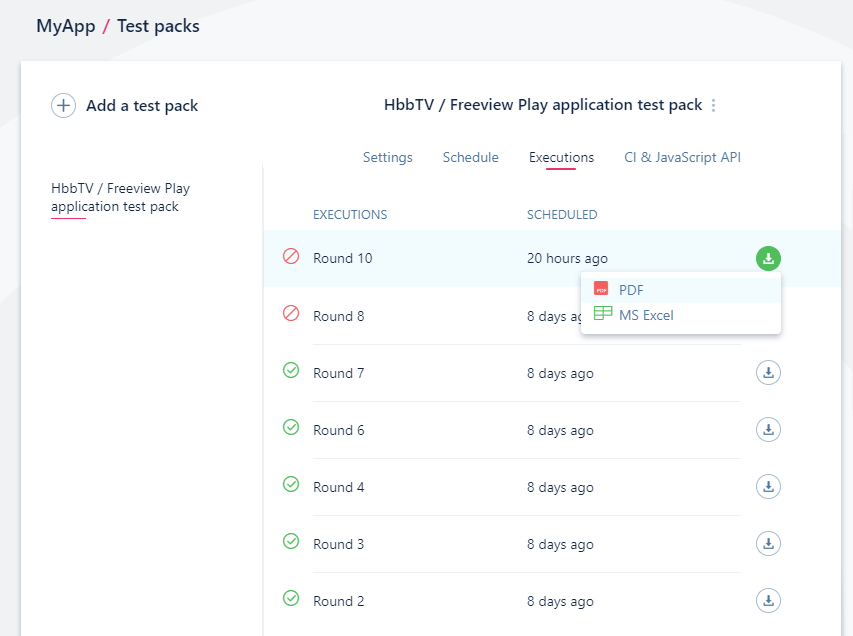Download the Round 2 execution report
This screenshot has height=636, width=853.
point(768,601)
